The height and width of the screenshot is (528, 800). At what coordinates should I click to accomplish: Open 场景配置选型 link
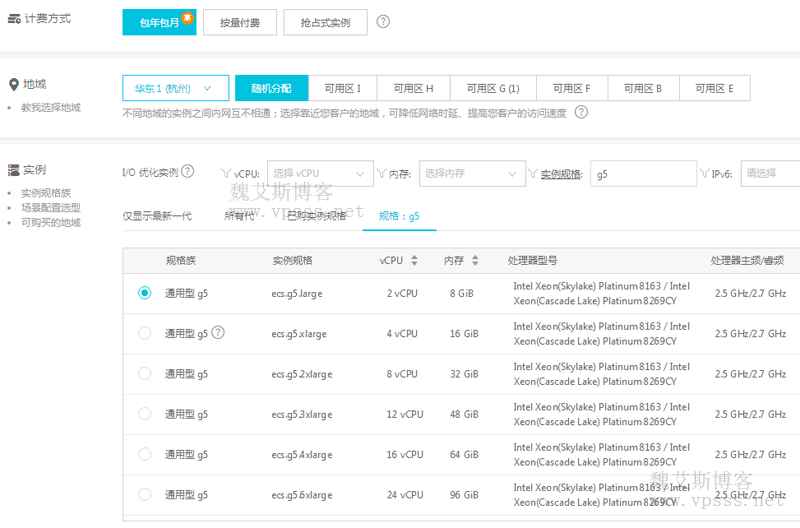(51, 208)
